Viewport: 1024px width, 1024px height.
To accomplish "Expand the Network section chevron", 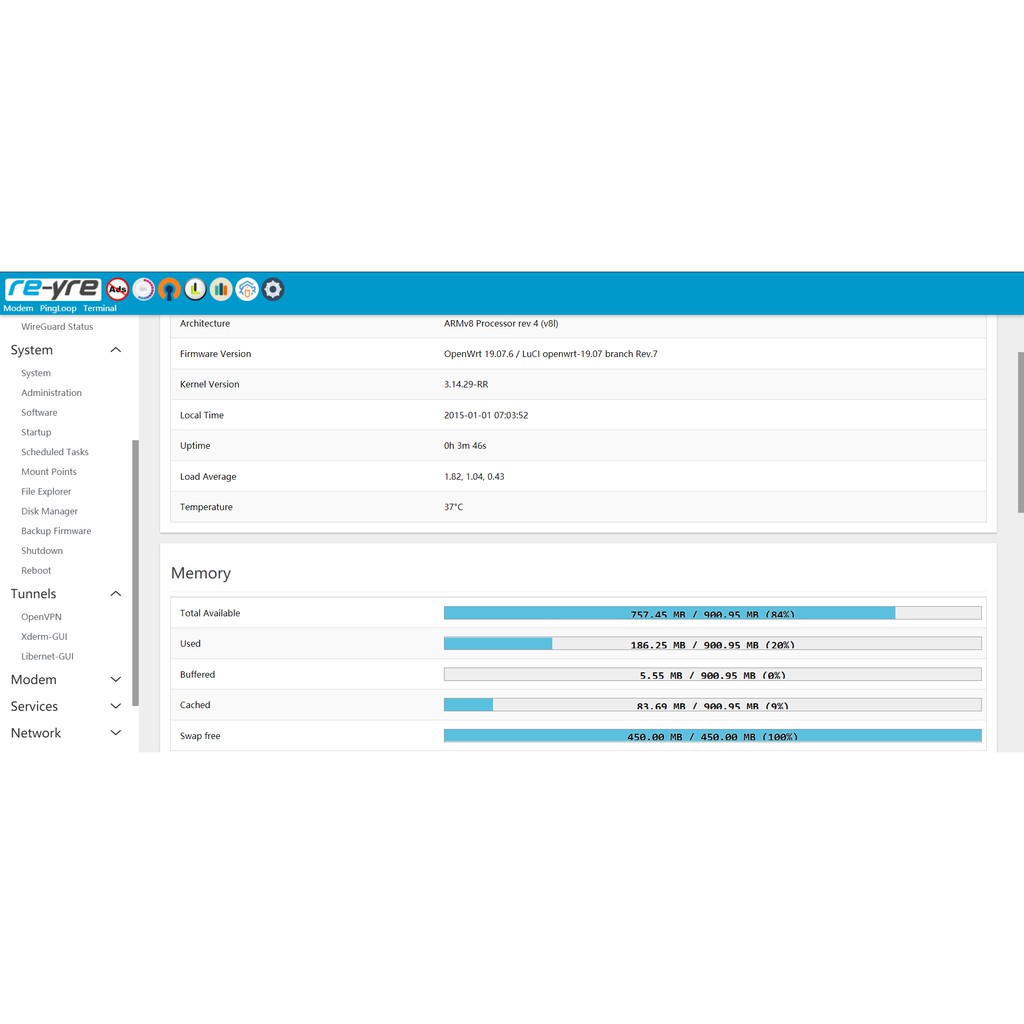I will (x=116, y=733).
